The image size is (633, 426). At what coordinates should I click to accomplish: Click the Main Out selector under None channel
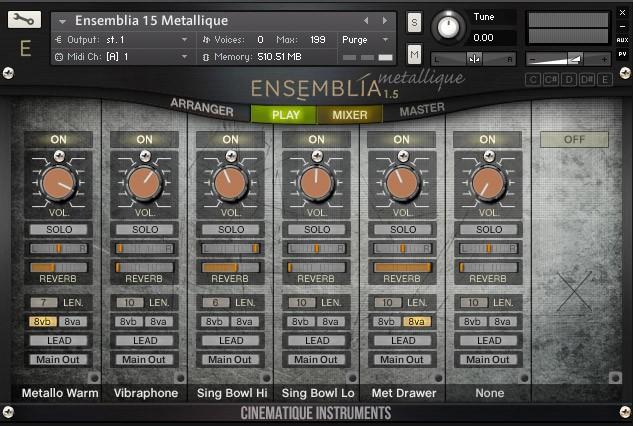(488, 359)
